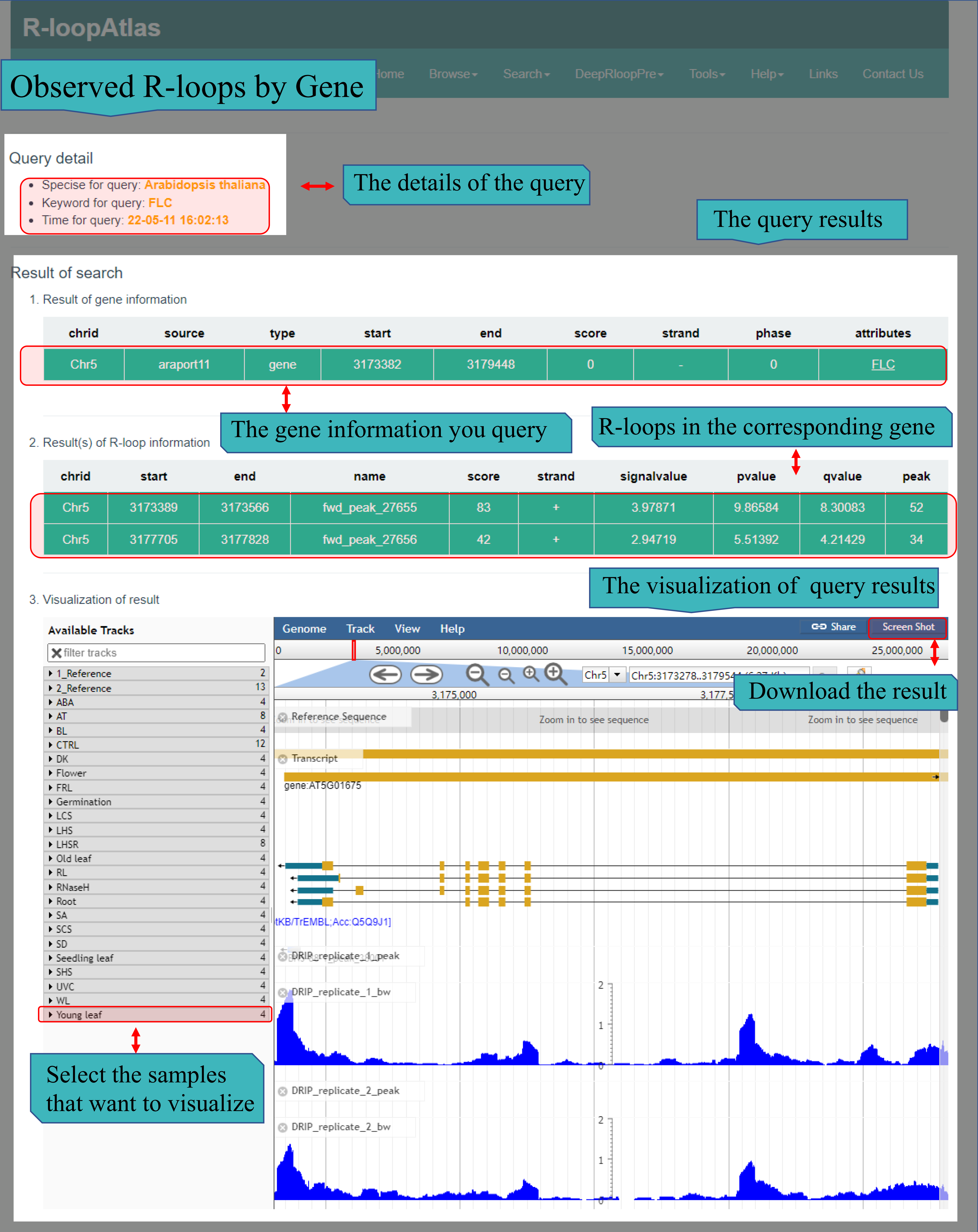The height and width of the screenshot is (1232, 978).
Task: Clear the filter tracks field icon
Action: [57, 653]
